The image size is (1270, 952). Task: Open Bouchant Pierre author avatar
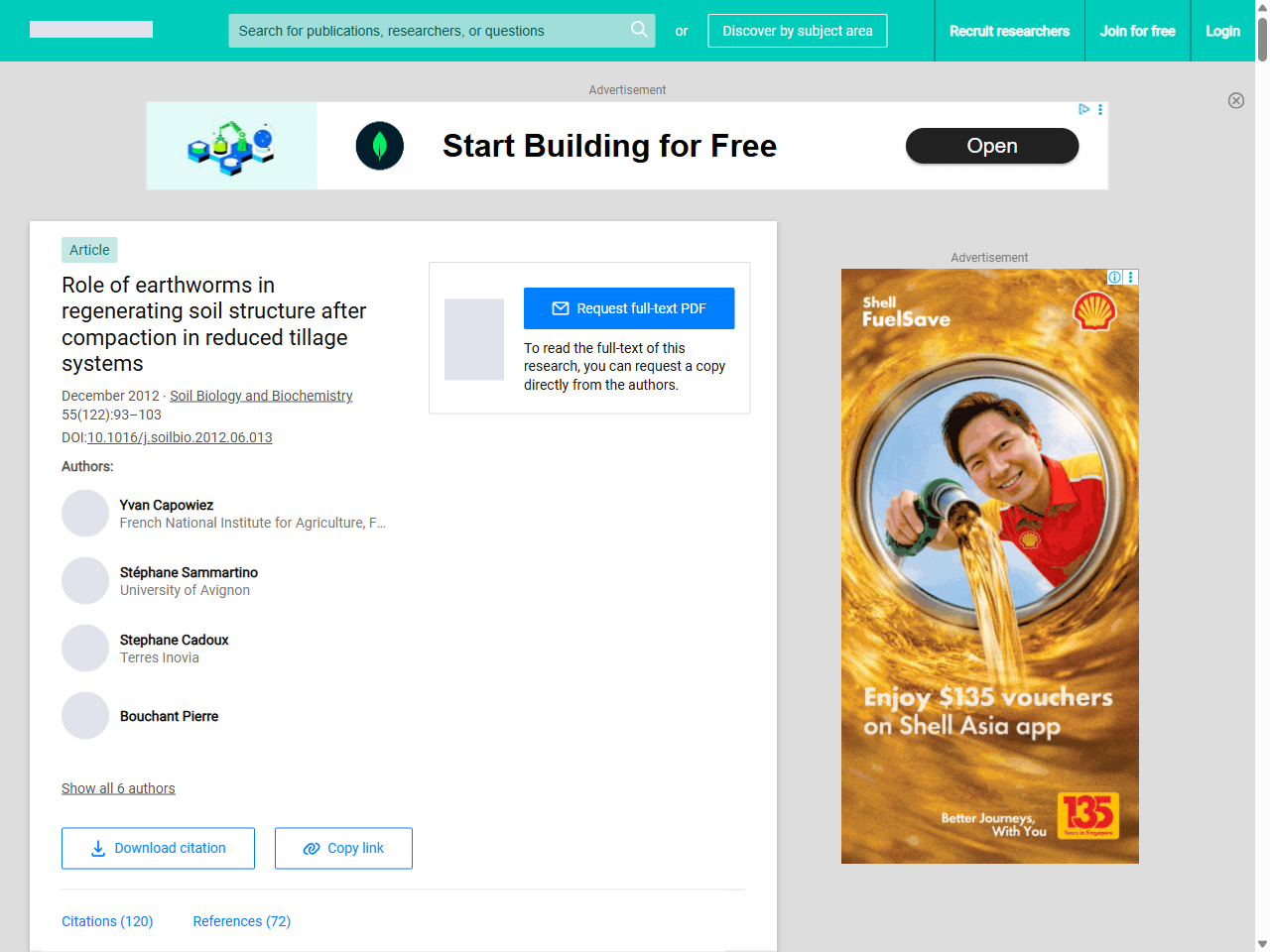[85, 716]
